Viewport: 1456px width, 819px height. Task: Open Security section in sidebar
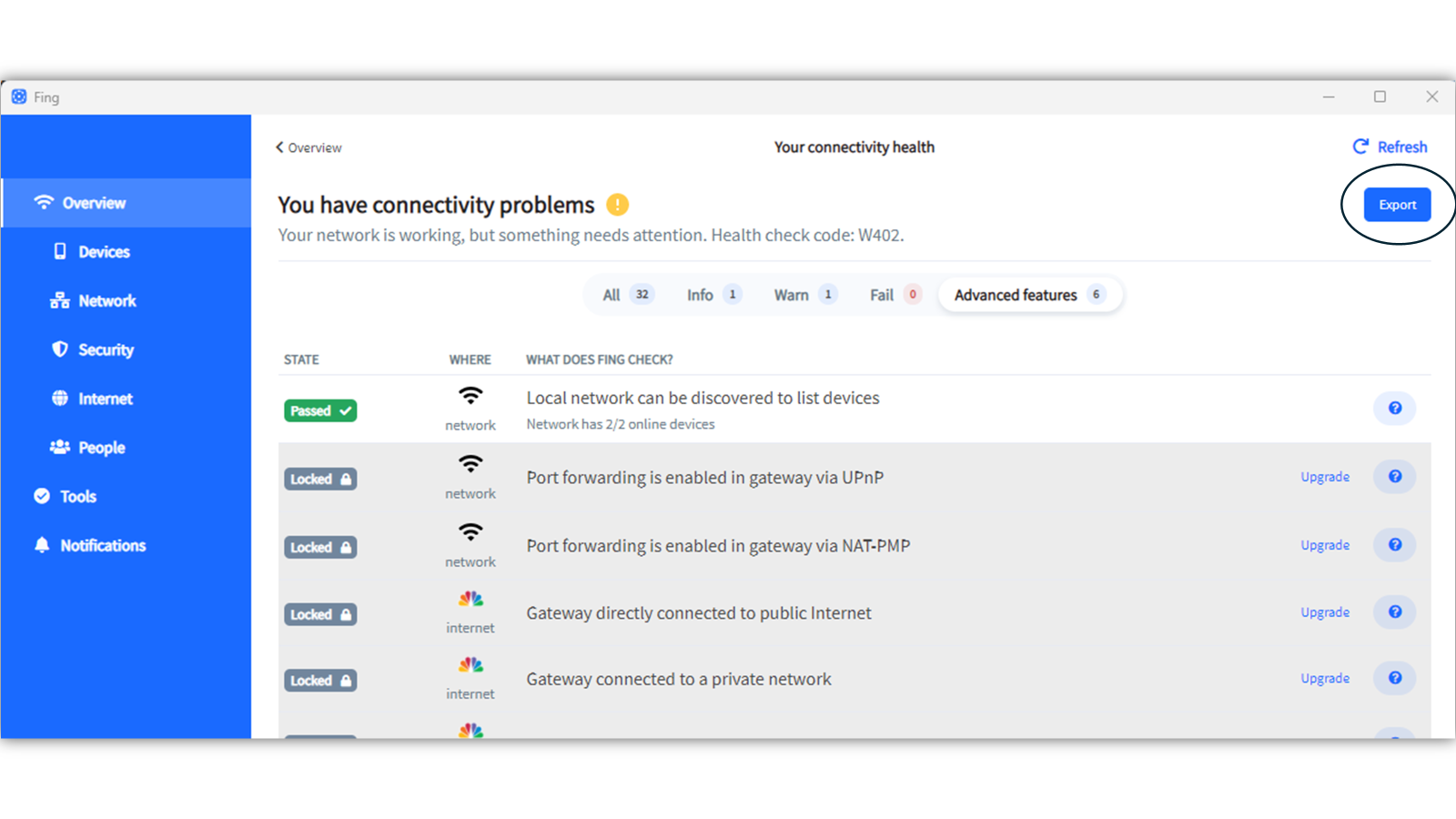pos(106,349)
